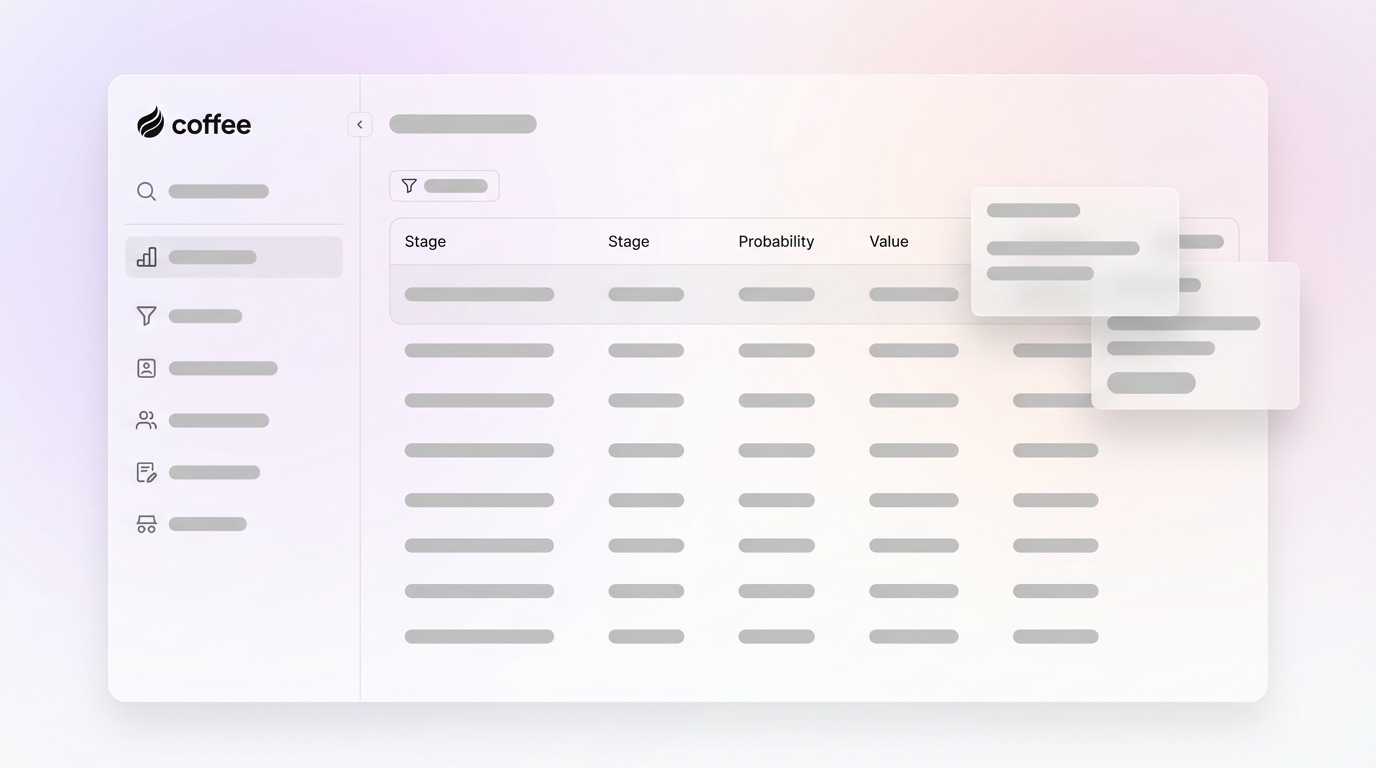Click the funnel icon inside the Filter button

pyautogui.click(x=409, y=185)
